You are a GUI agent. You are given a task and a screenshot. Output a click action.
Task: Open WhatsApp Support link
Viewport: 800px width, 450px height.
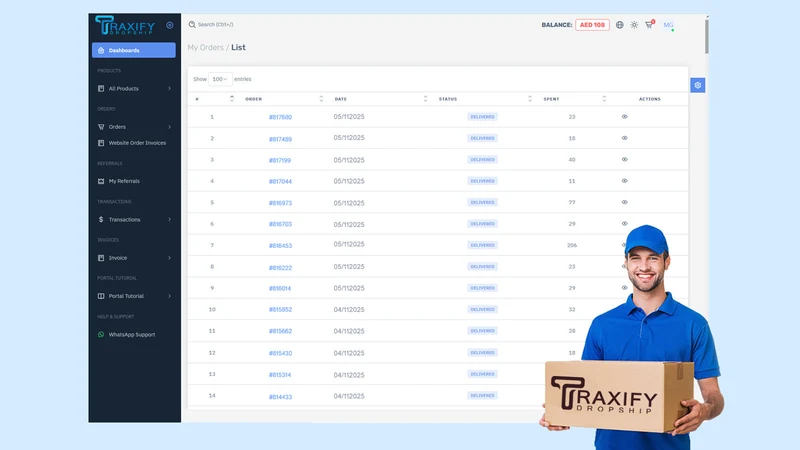pos(132,335)
